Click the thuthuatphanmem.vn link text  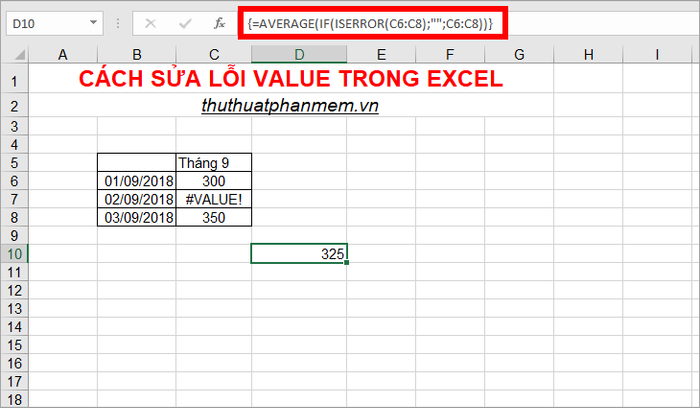290,105
